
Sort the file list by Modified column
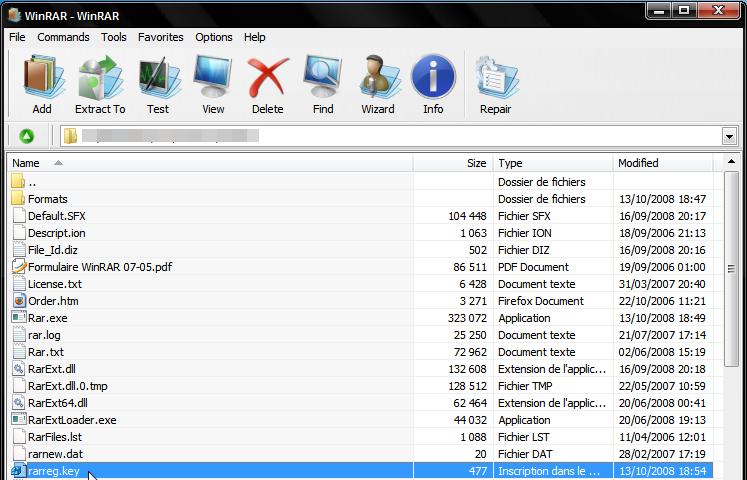pyautogui.click(x=663, y=163)
